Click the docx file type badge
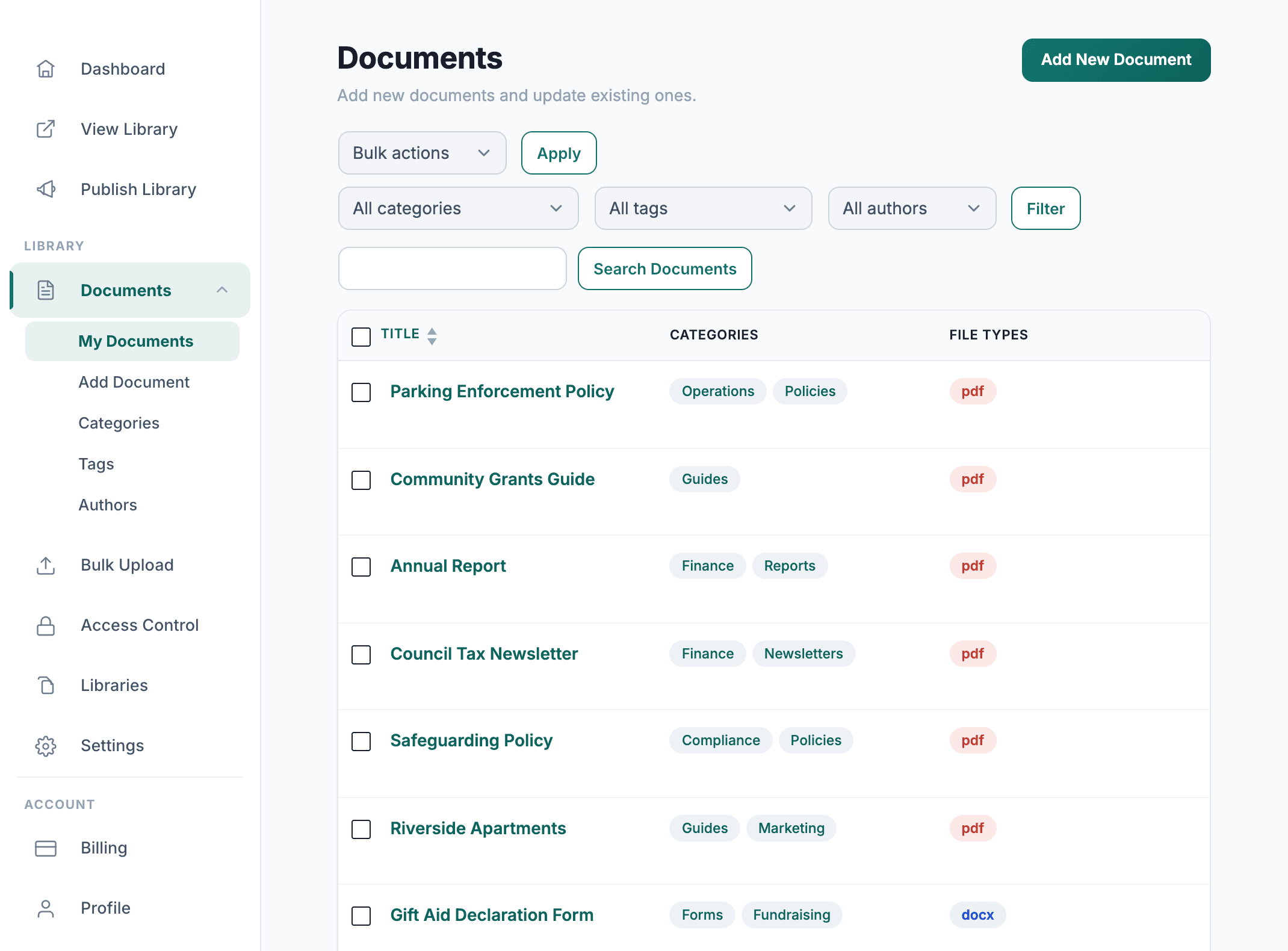 [x=977, y=915]
